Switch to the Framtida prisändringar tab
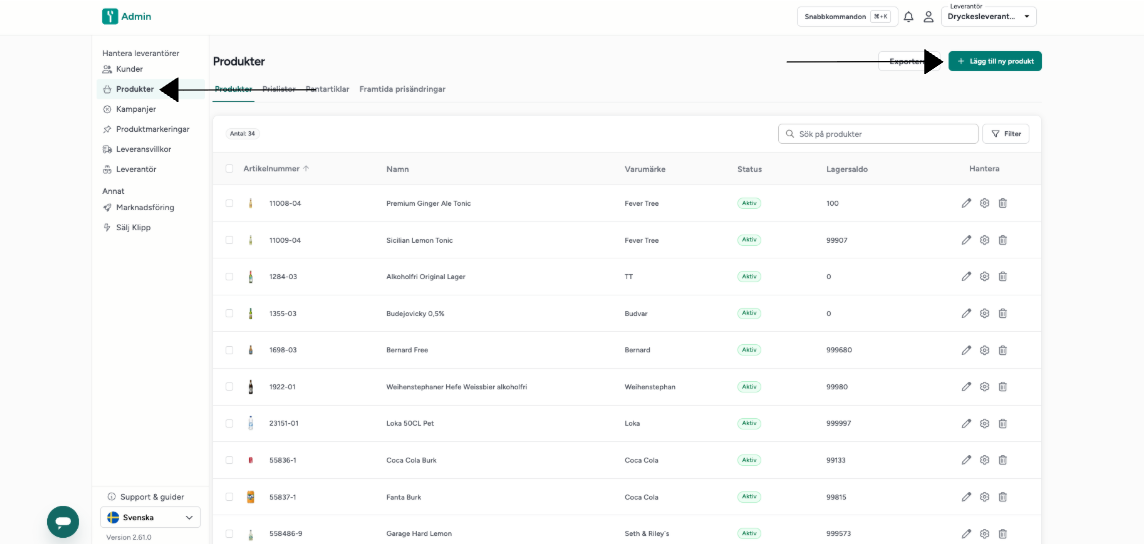1144x544 pixels. pos(402,89)
